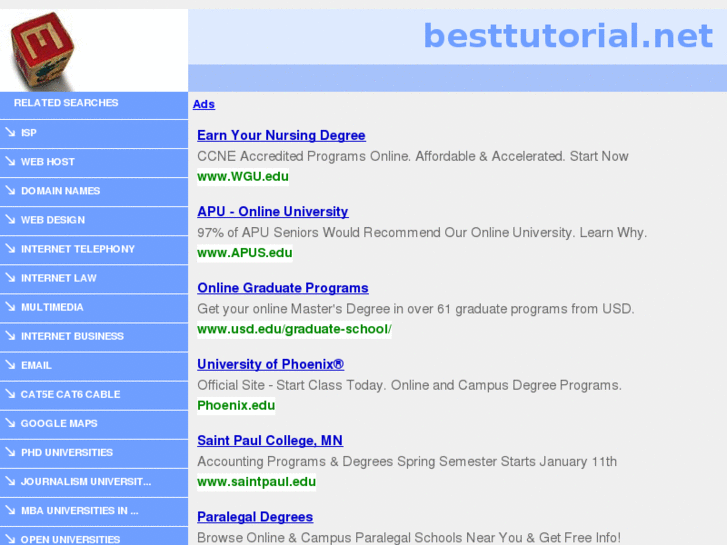The height and width of the screenshot is (545, 727).
Task: Click the arrow icon beside INTERNET TELEPHONY
Action: pyautogui.click(x=11, y=249)
